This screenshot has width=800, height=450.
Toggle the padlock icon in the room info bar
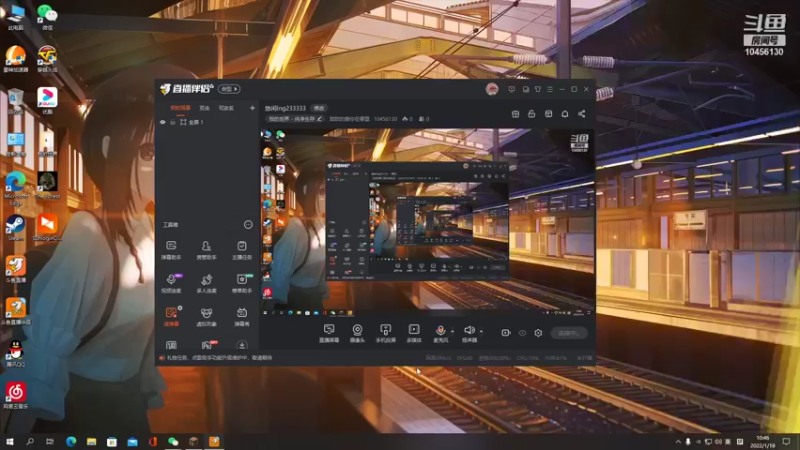pyautogui.click(x=532, y=114)
